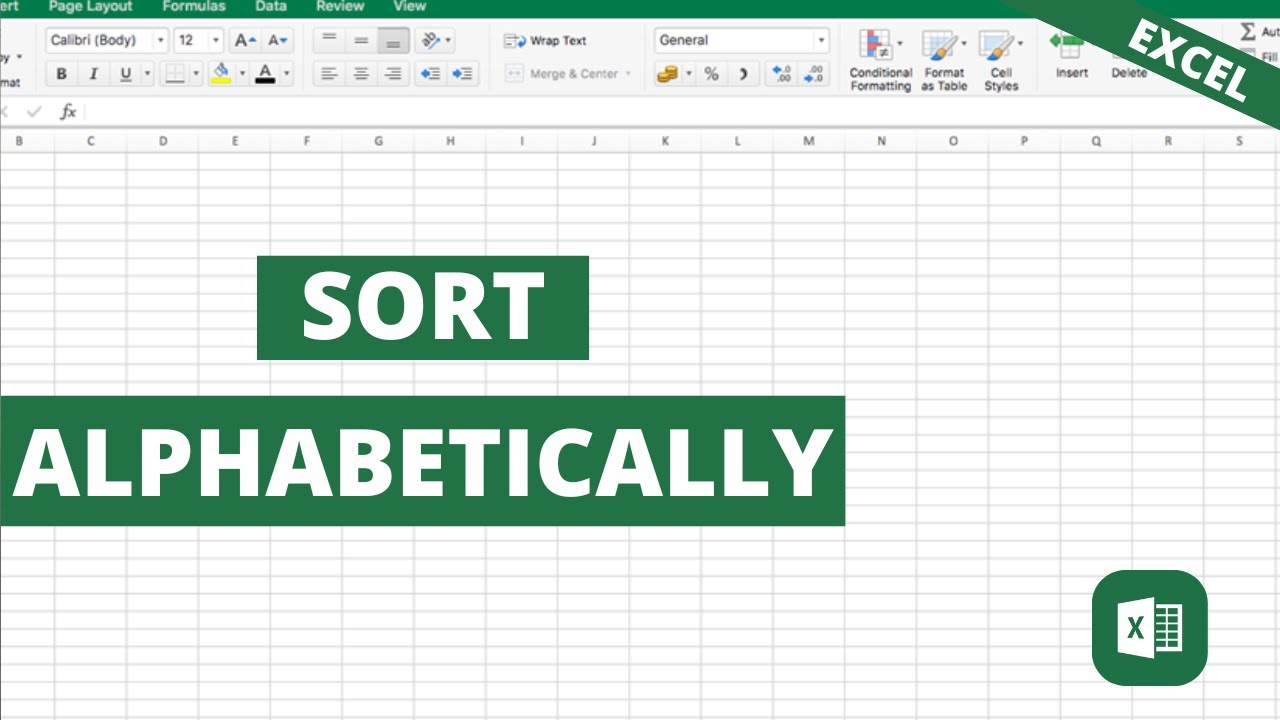This screenshot has width=1280, height=720.
Task: Open the Calibri (Body) font name dropdown
Action: (160, 41)
